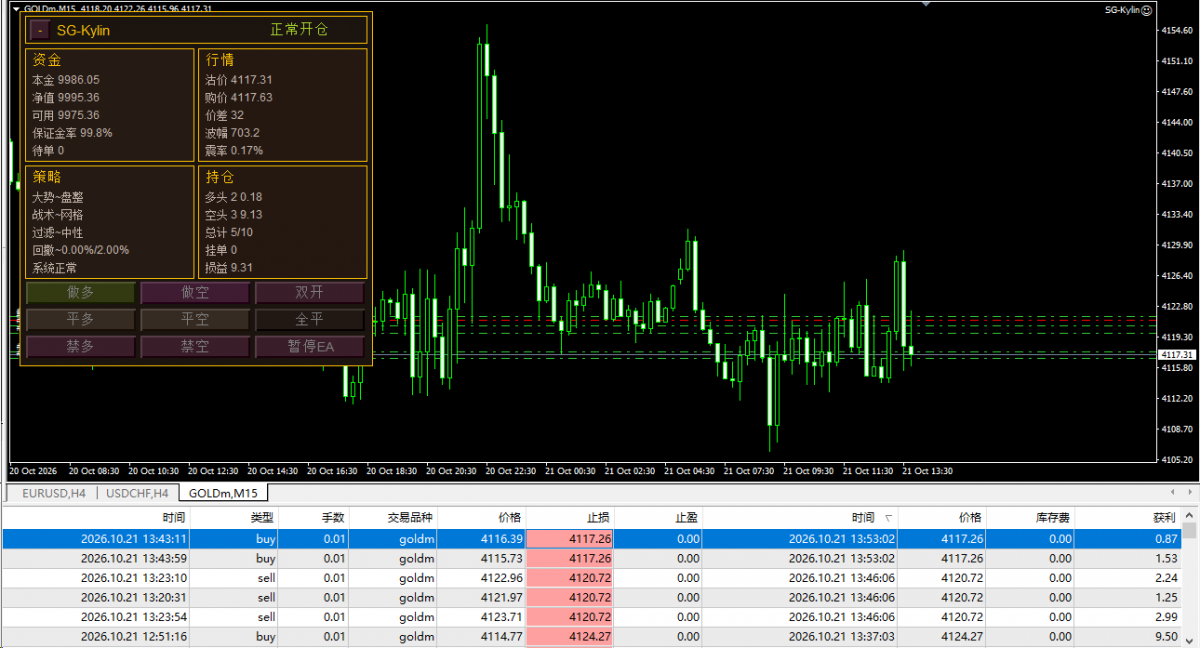This screenshot has height=648, width=1200.
Task: Click the SG-Kylin smiley face icon
Action: pyautogui.click(x=1147, y=10)
